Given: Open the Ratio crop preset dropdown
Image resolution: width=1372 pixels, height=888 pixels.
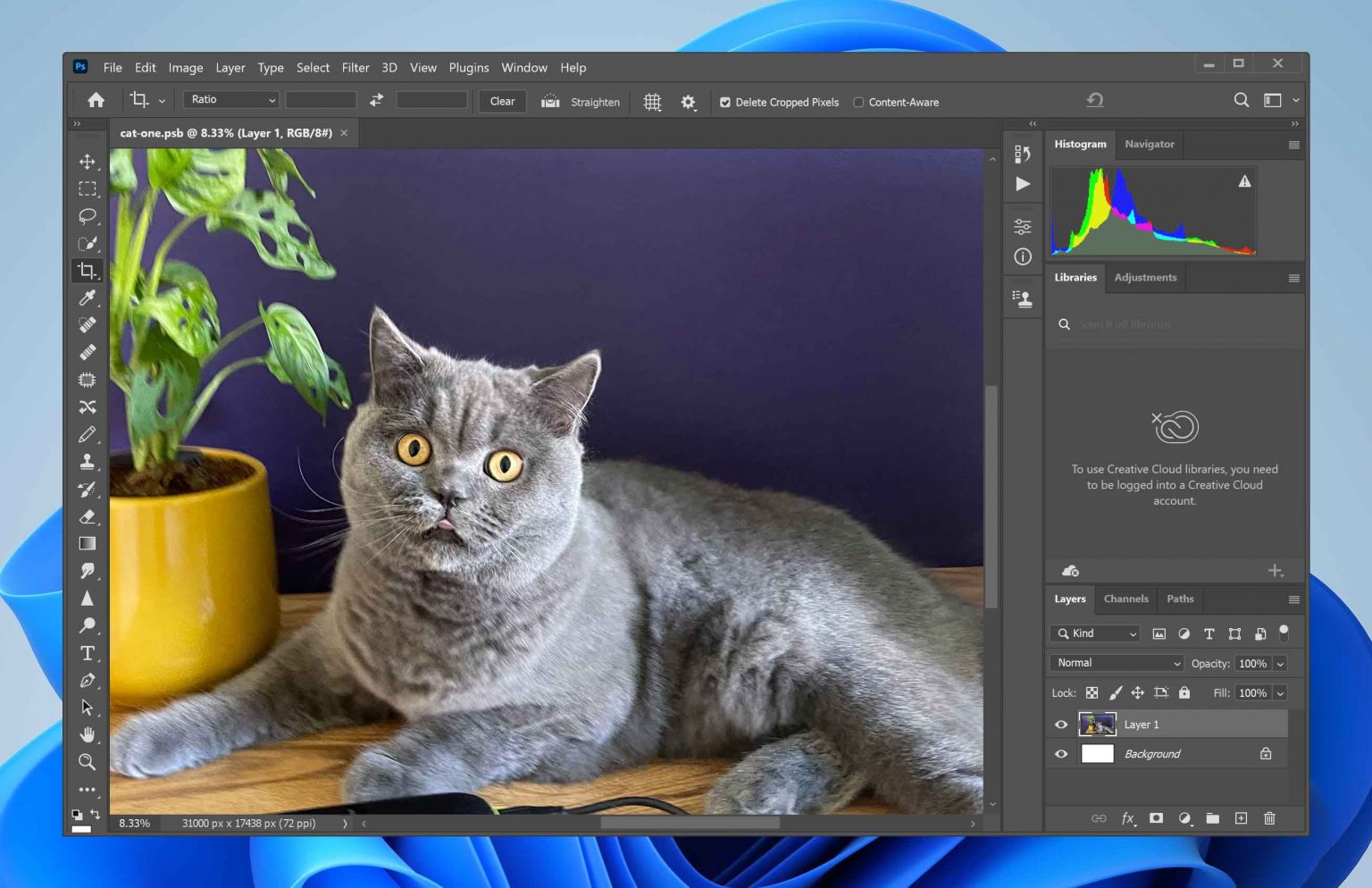Looking at the screenshot, I should click(x=231, y=100).
